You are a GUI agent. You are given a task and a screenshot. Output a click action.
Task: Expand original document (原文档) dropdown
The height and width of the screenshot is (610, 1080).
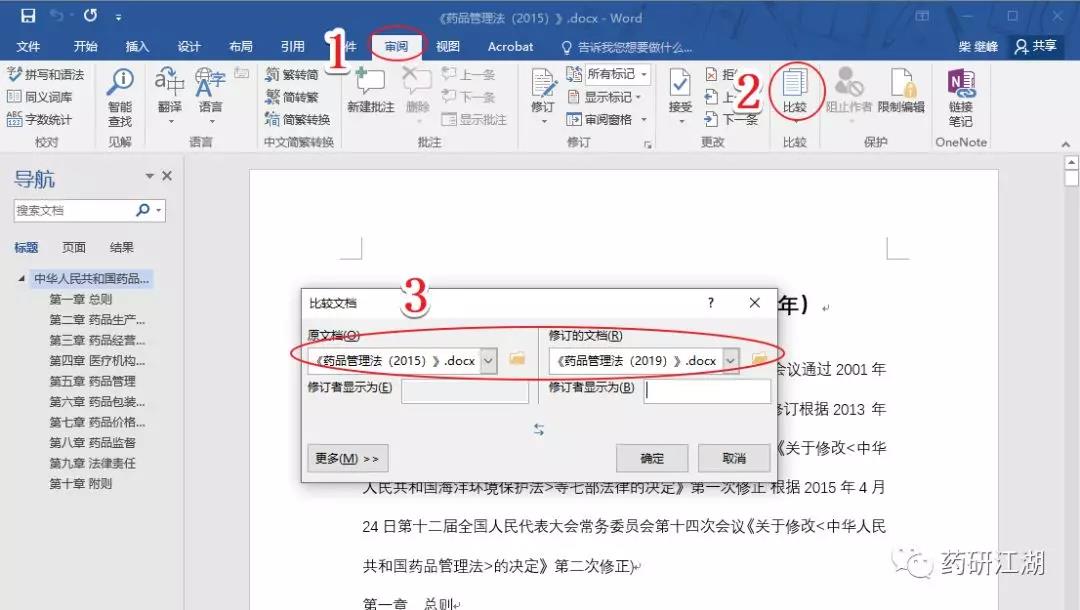click(x=489, y=360)
